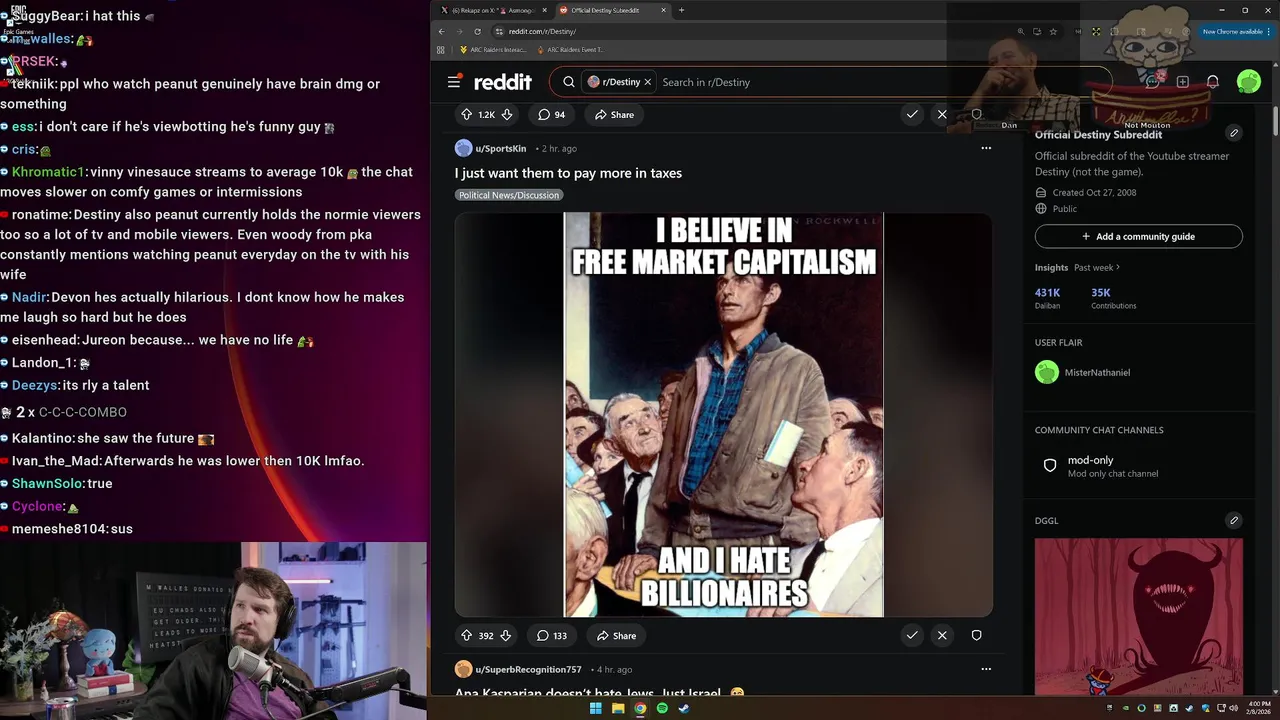Open the DGGL red monster image
Viewport: 1280px width, 720px height.
1139,616
